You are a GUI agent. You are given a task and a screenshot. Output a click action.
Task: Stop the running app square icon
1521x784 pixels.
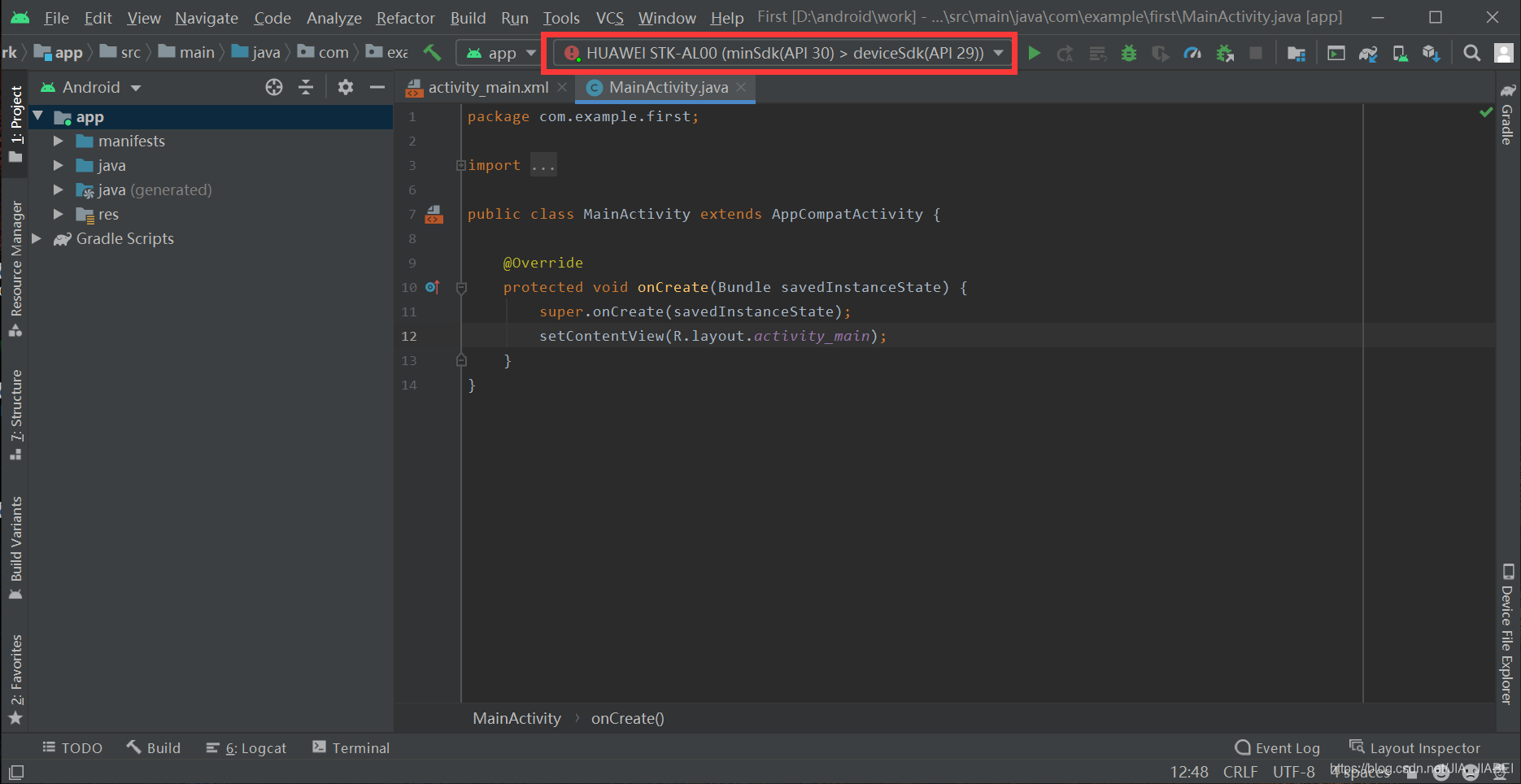point(1256,53)
